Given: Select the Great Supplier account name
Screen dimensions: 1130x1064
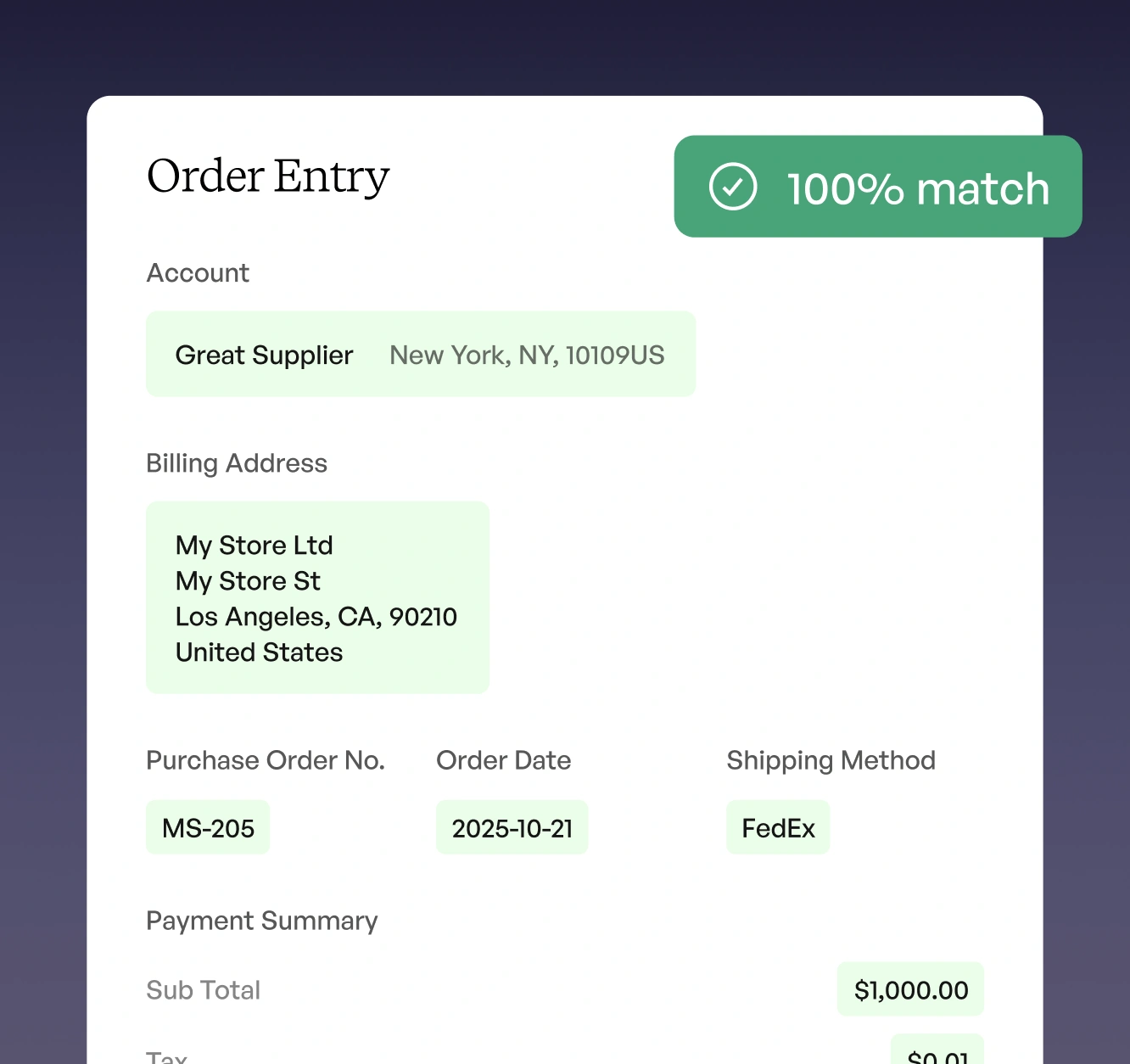Looking at the screenshot, I should click(264, 355).
